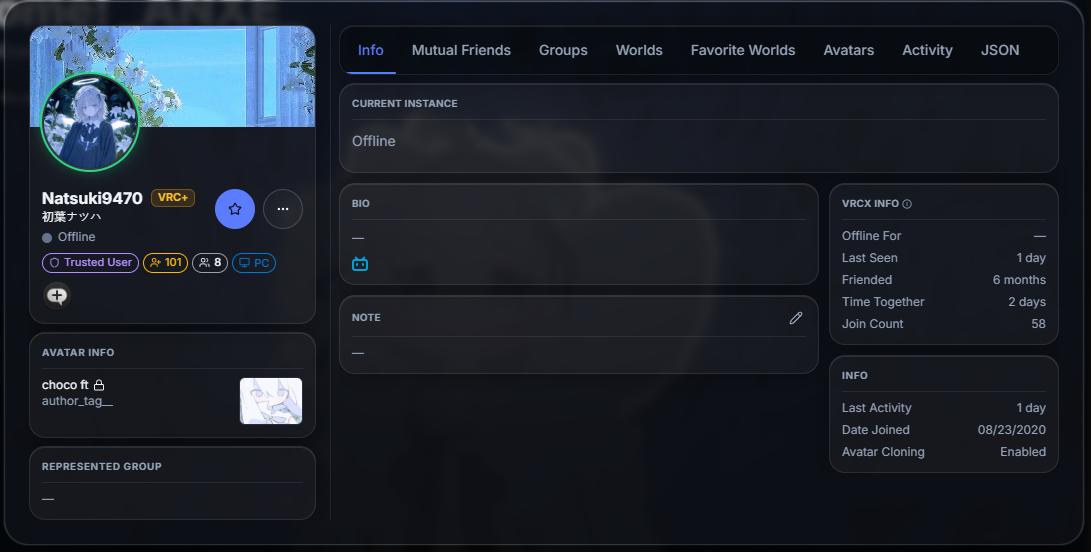
Task: Click the NOTE heading
Action: [x=366, y=317]
